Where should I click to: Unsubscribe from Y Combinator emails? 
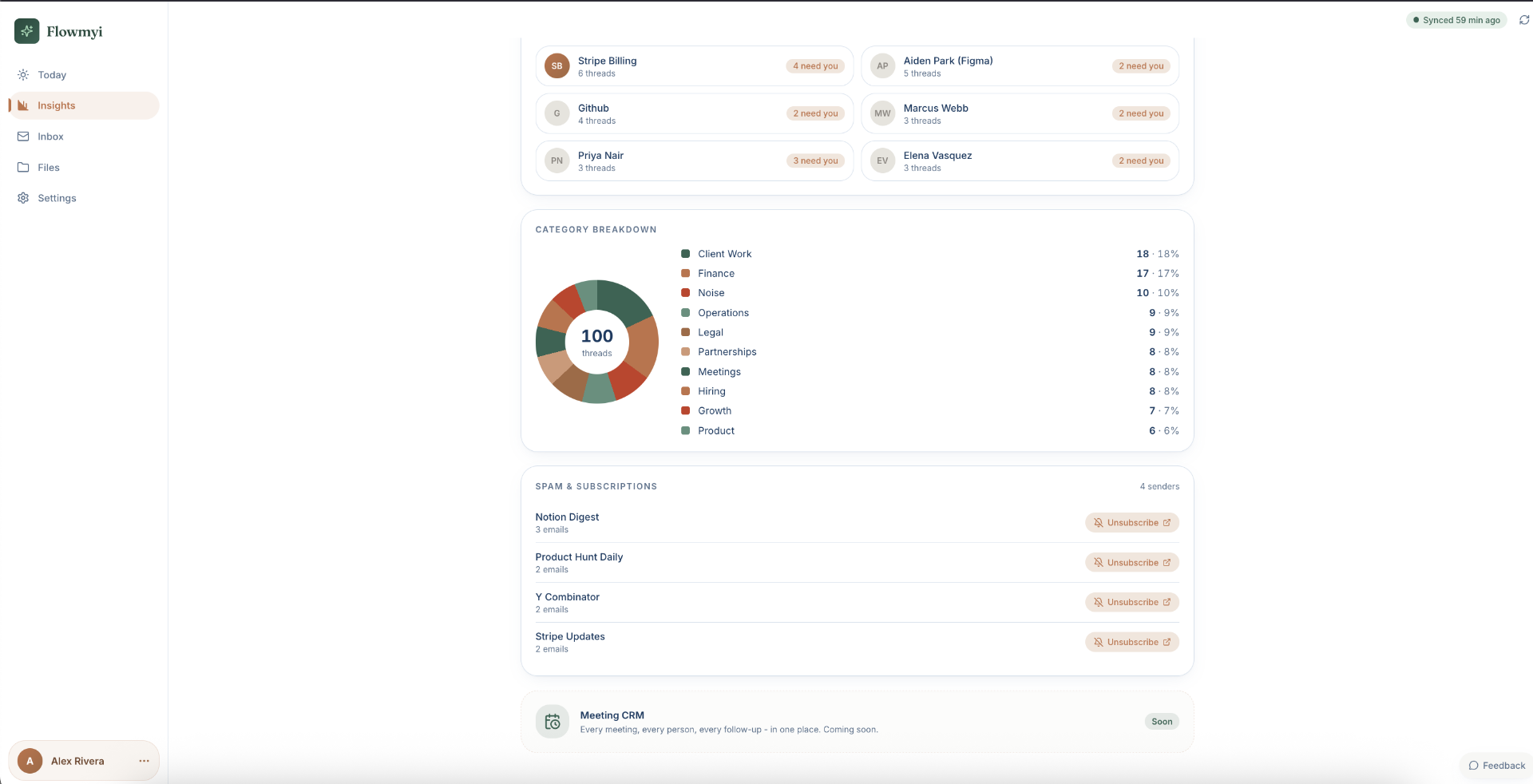[x=1131, y=602]
